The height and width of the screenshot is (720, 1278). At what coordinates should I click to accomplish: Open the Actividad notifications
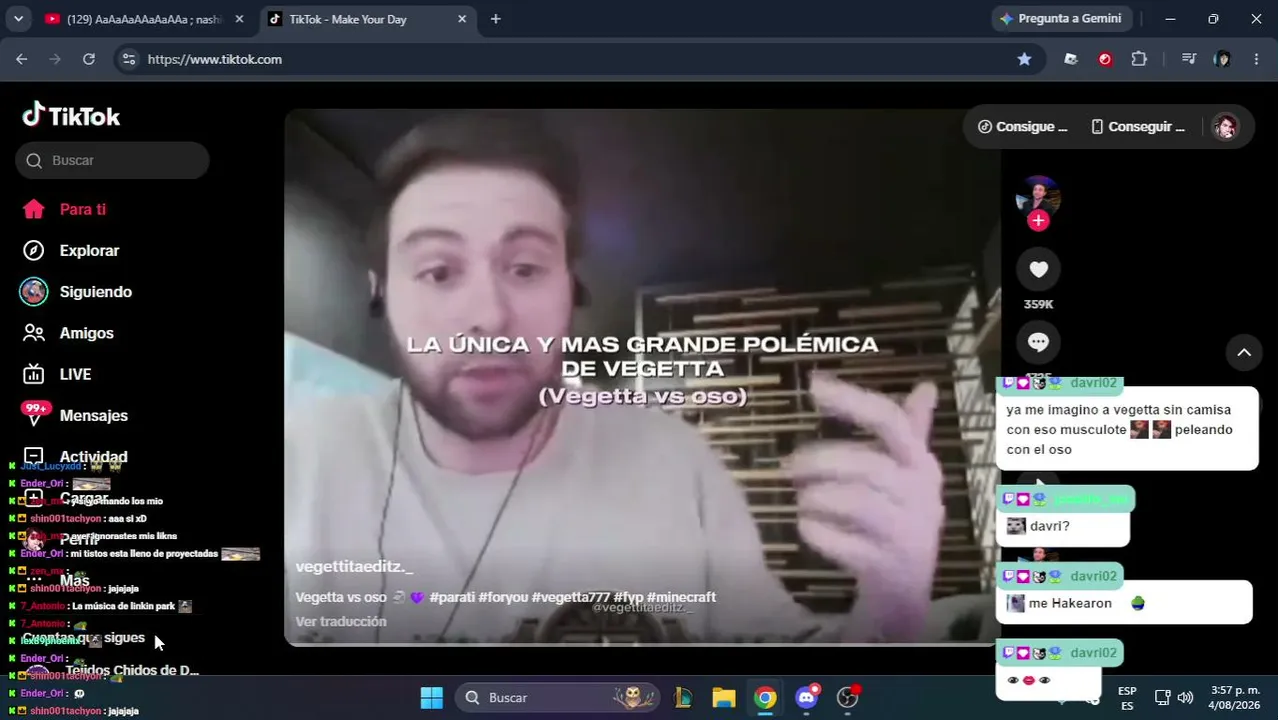75,456
